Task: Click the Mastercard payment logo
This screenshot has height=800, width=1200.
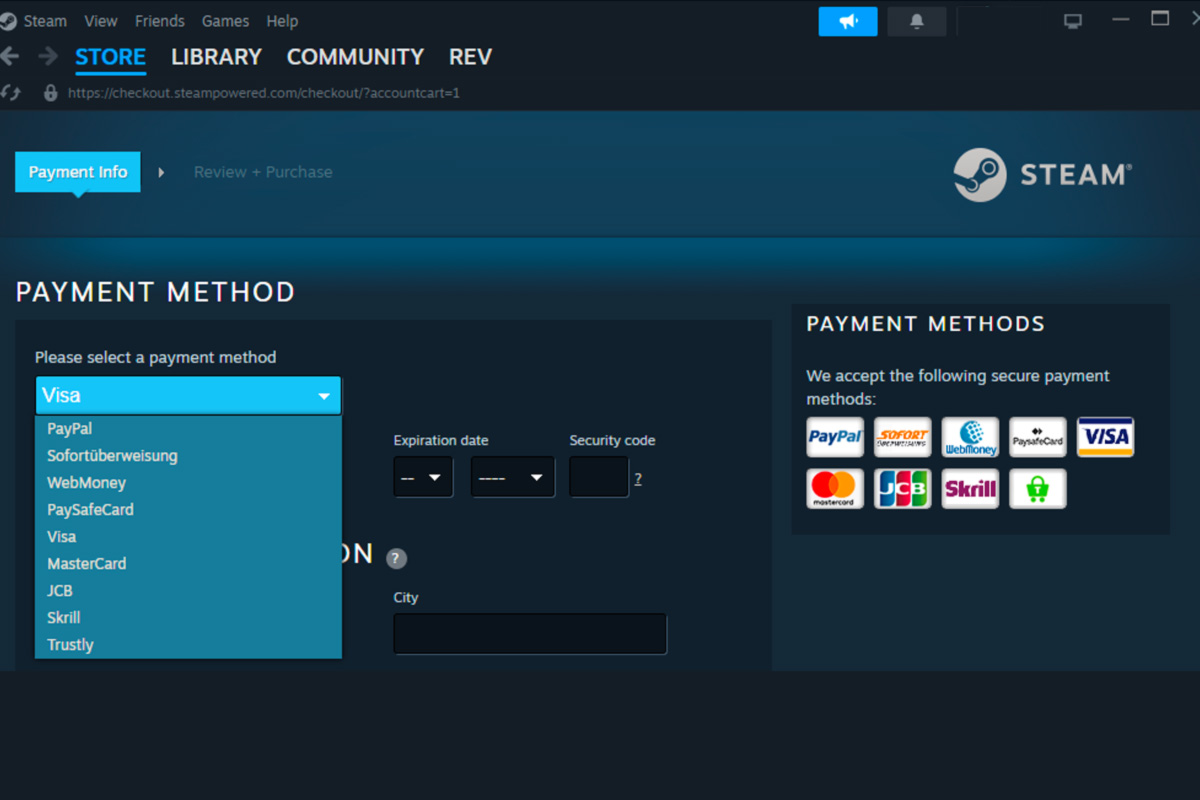Action: (835, 488)
